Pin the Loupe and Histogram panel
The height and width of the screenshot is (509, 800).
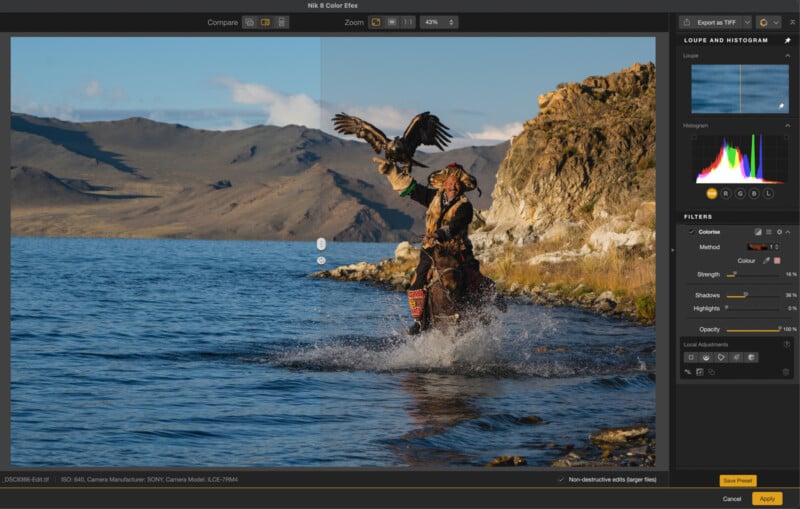pos(788,40)
